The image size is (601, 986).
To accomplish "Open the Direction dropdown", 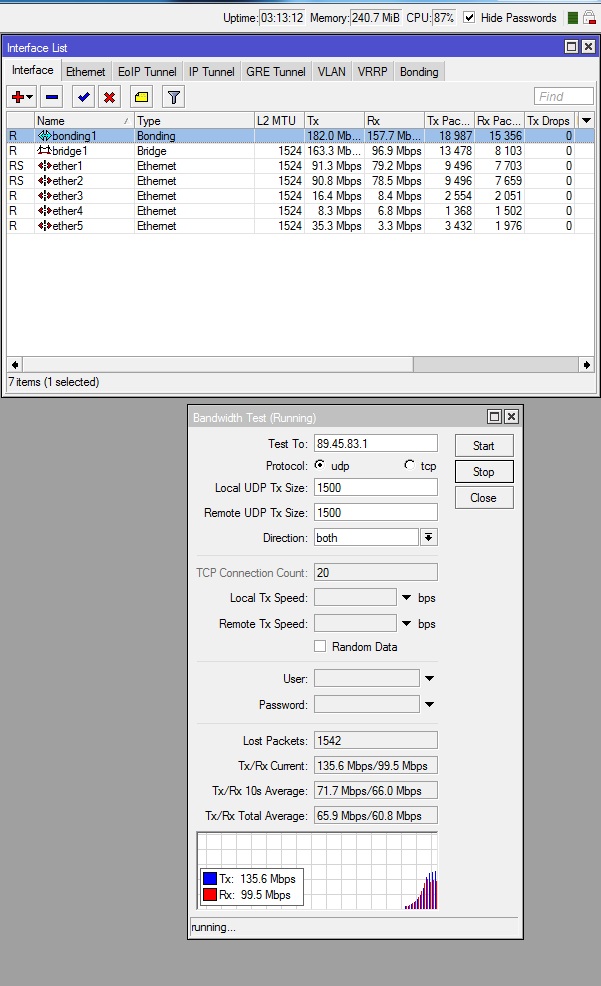I will [429, 537].
